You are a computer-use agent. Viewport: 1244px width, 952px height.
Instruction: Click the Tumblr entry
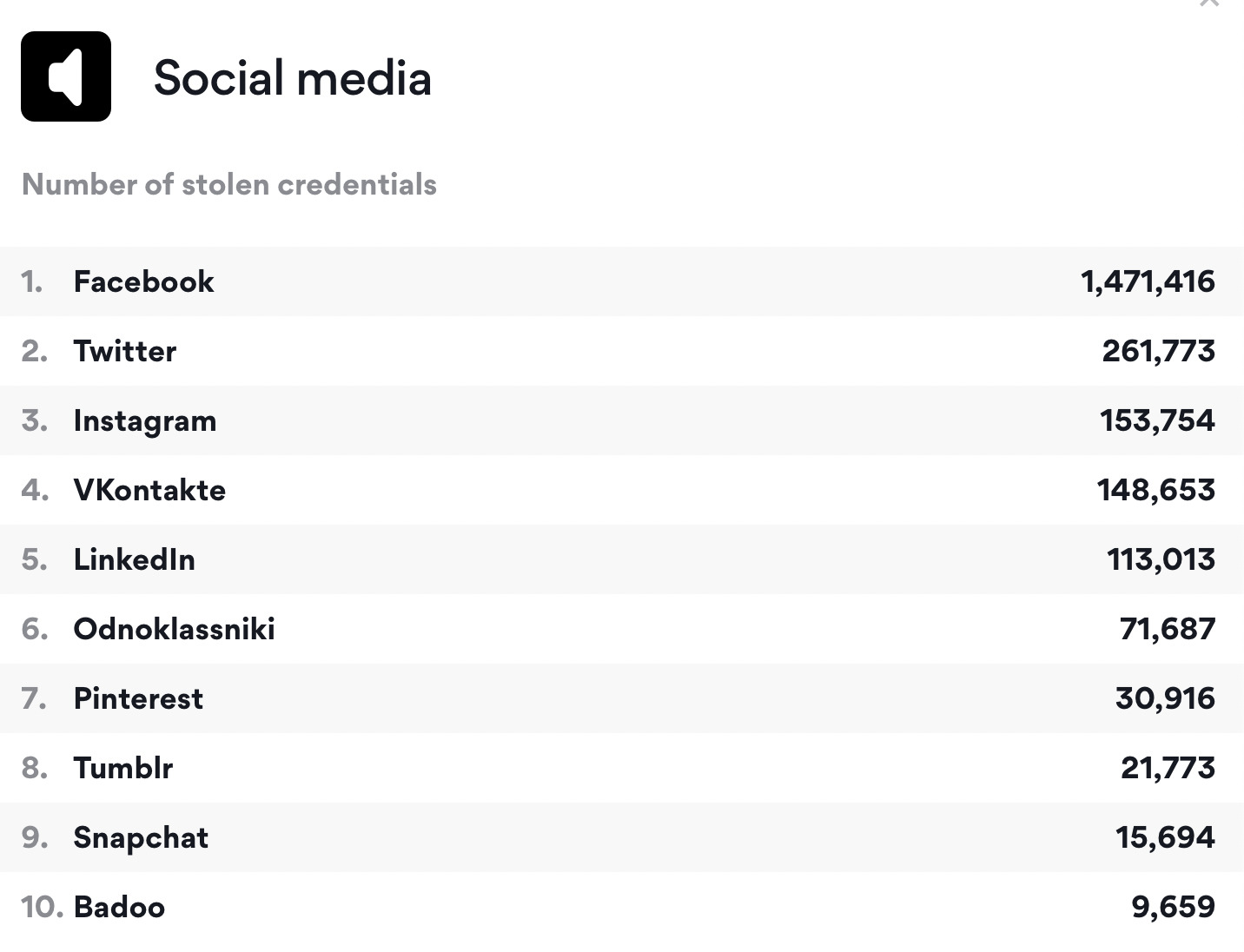[x=122, y=768]
